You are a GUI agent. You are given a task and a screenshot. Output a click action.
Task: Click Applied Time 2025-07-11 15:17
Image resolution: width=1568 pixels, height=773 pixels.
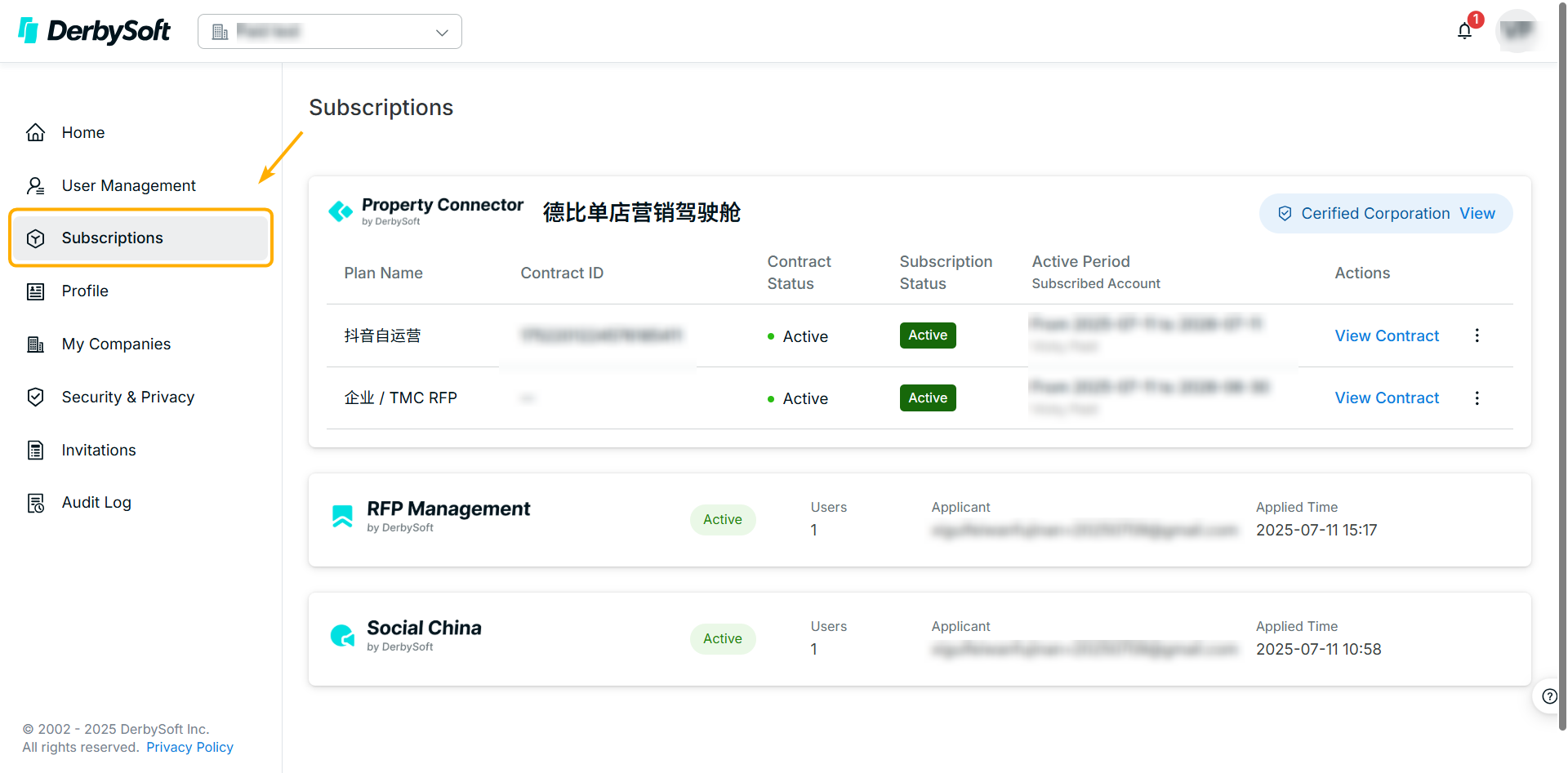point(1316,530)
